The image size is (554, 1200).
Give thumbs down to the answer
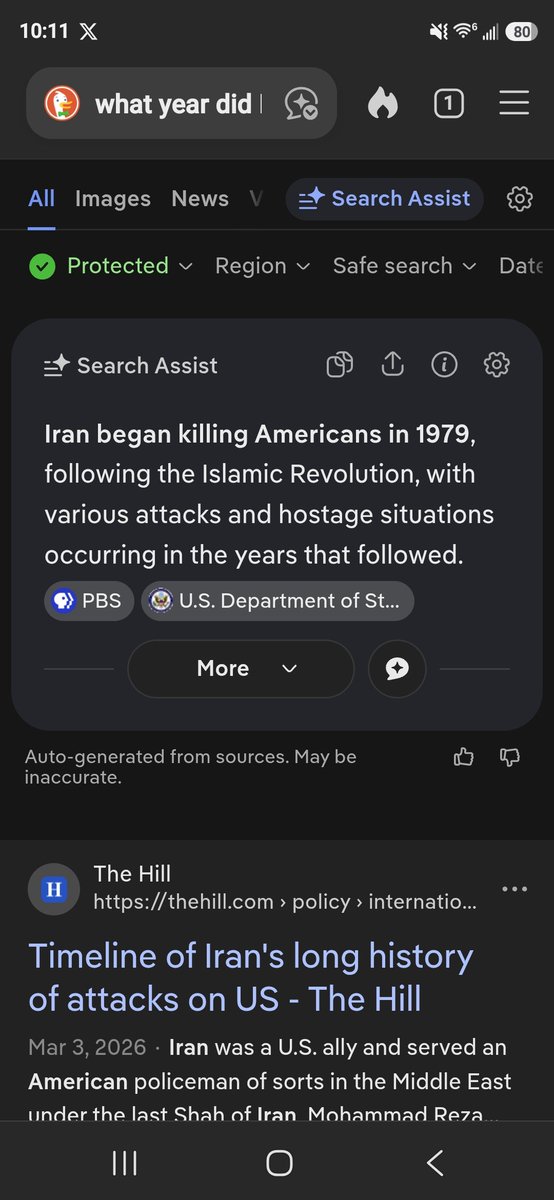(509, 758)
